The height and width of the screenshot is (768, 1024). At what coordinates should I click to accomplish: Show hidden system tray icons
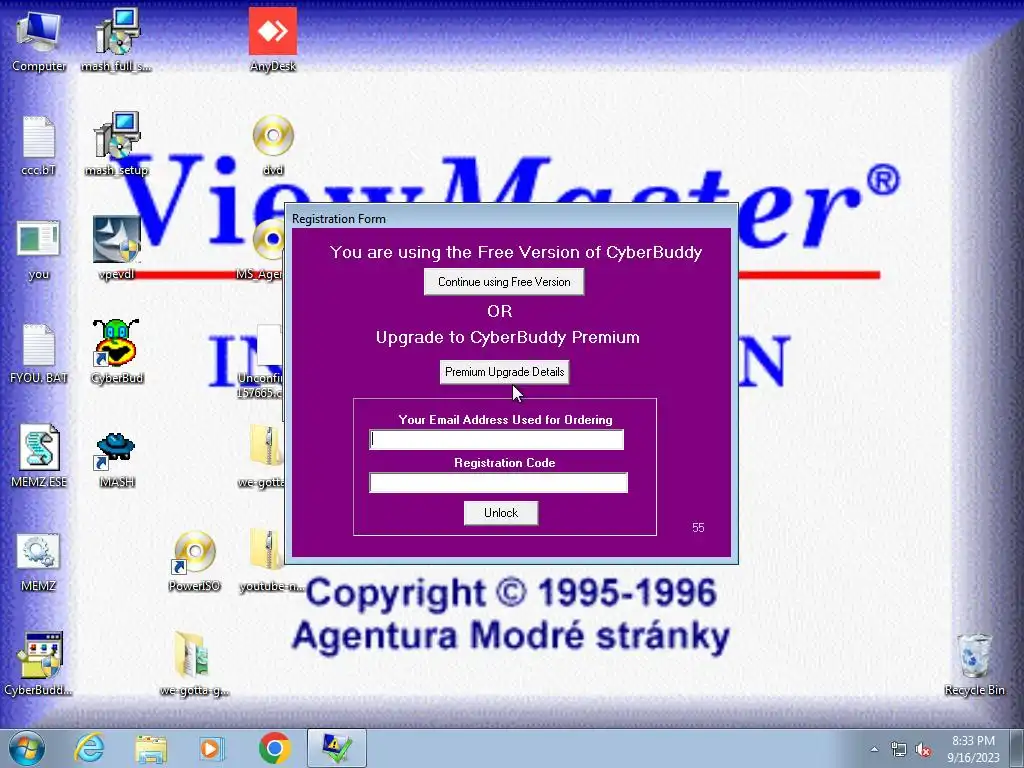click(874, 749)
